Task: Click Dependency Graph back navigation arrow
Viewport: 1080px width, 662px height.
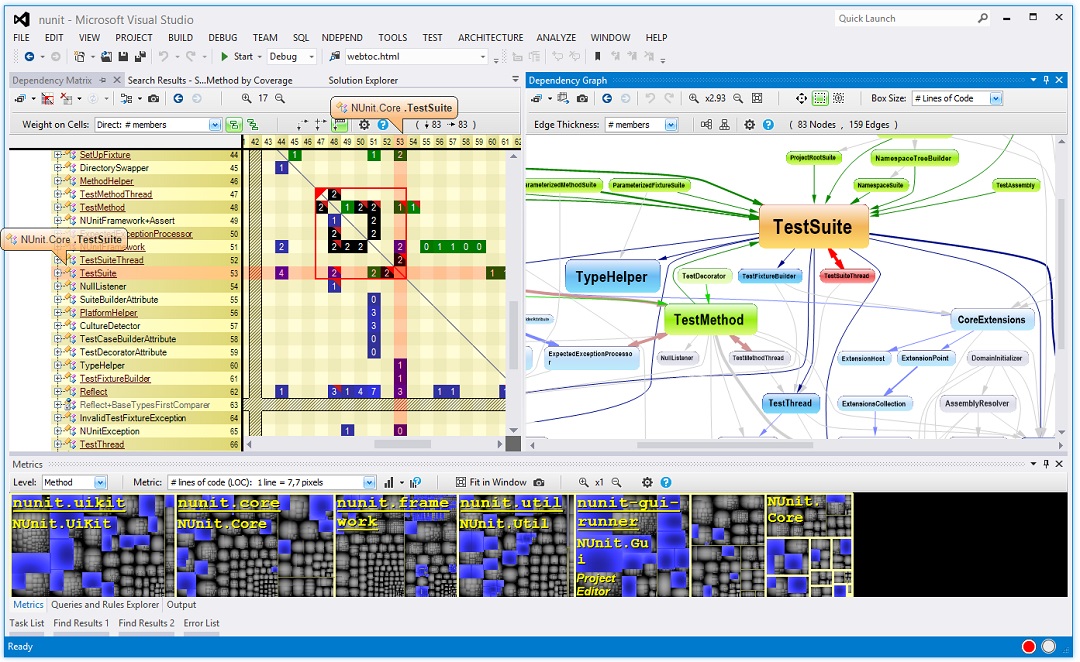Action: coord(607,99)
